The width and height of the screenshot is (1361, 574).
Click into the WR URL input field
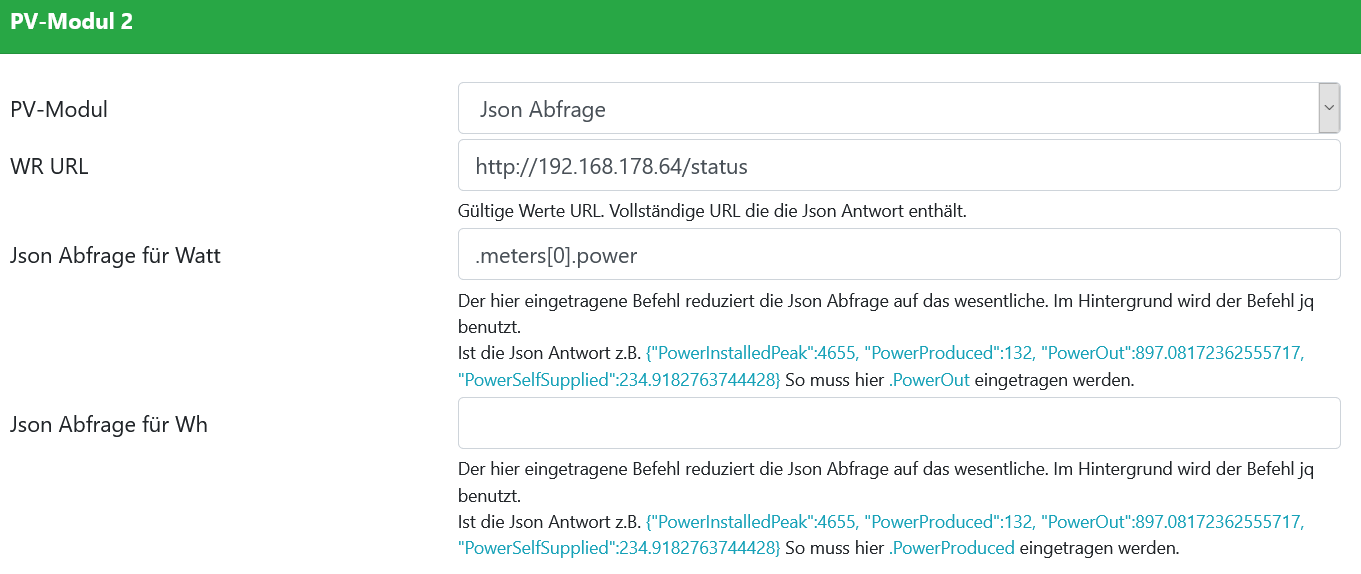[x=898, y=166]
